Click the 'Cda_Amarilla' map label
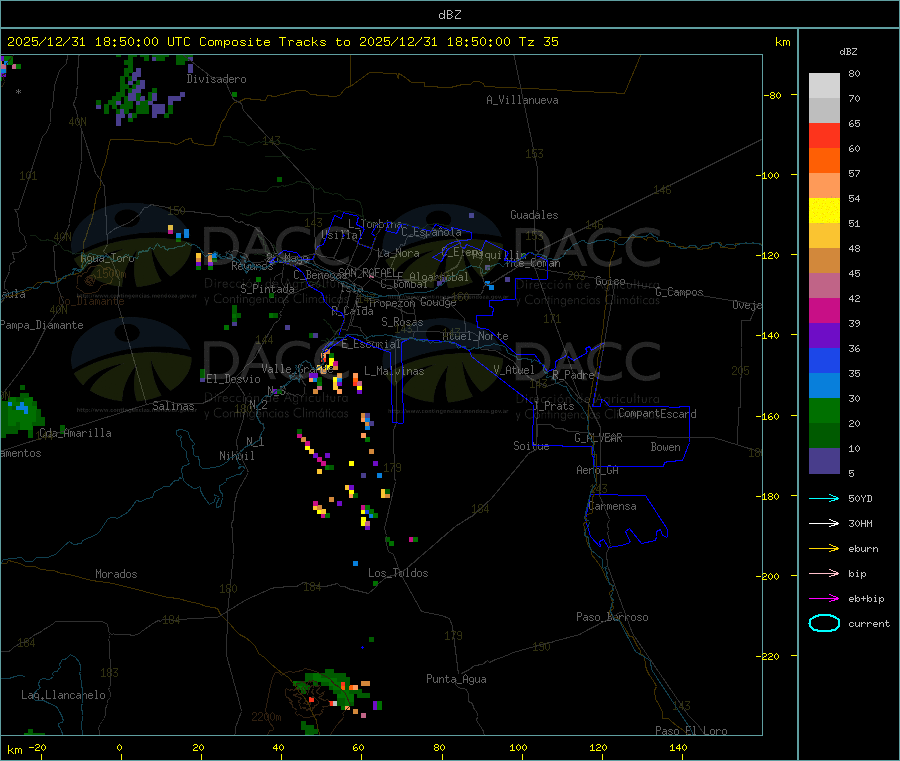The width and height of the screenshot is (900, 761). (x=76, y=433)
